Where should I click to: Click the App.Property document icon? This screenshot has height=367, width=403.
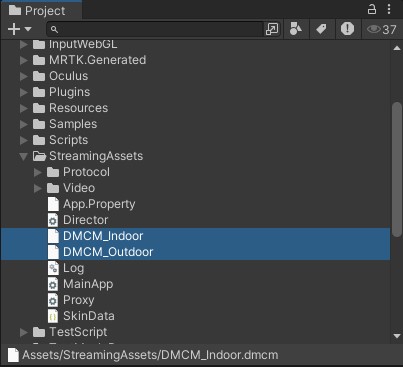pyautogui.click(x=53, y=204)
